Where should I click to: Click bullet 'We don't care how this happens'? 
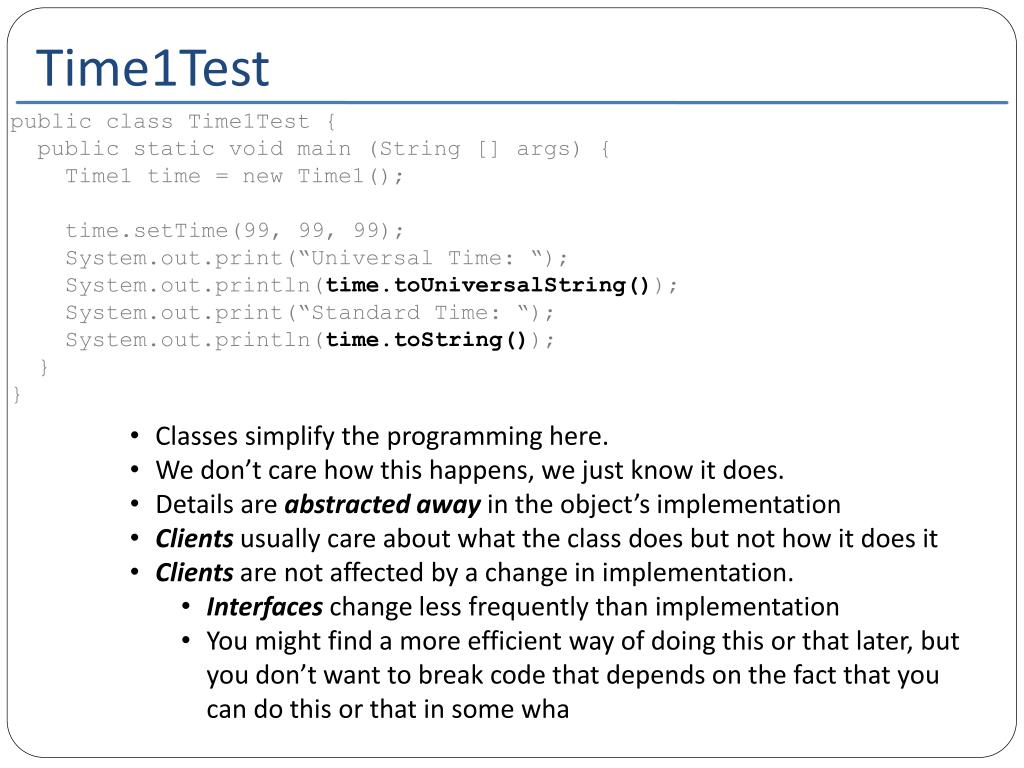coord(470,470)
